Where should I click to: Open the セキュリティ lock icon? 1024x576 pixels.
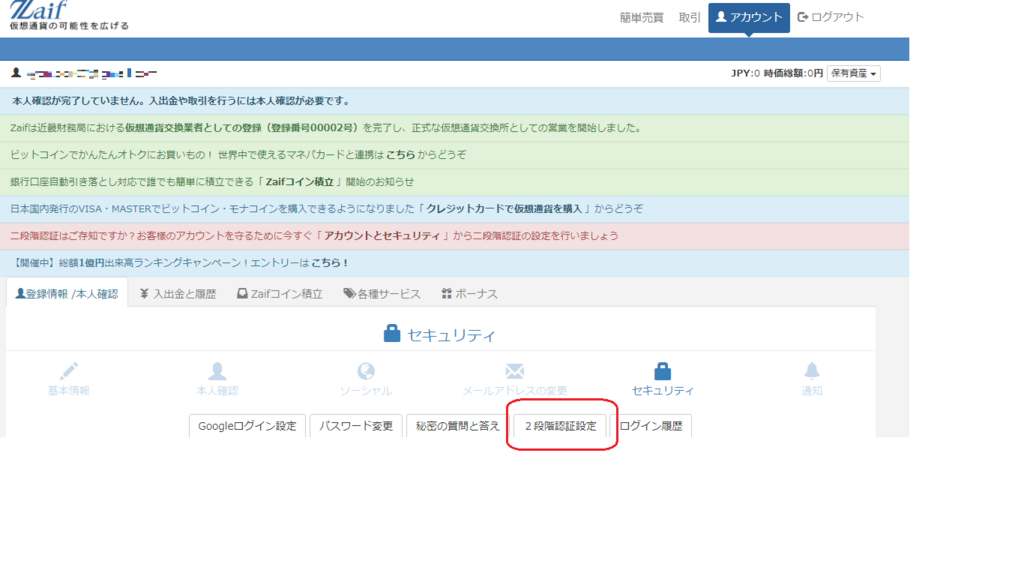coord(662,372)
